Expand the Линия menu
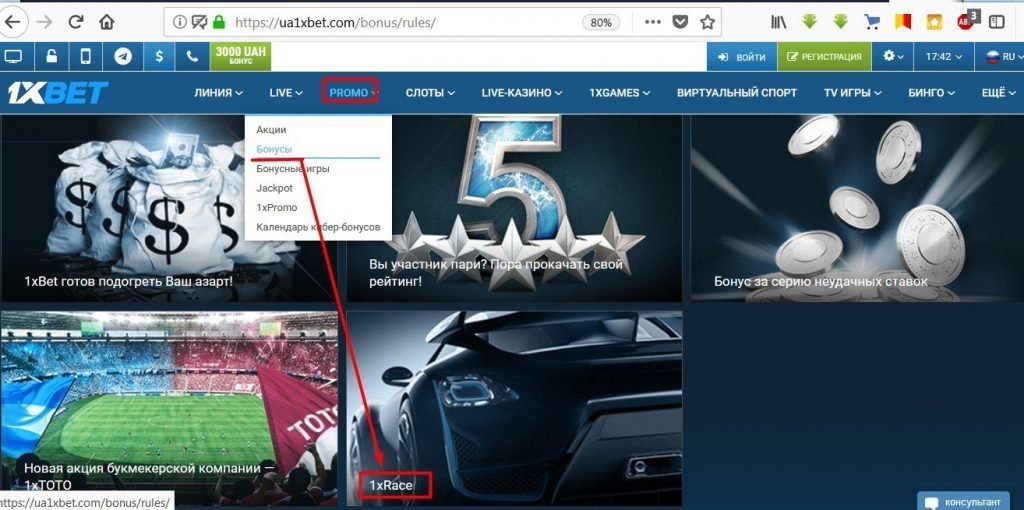This screenshot has height=510, width=1024. click(x=218, y=93)
